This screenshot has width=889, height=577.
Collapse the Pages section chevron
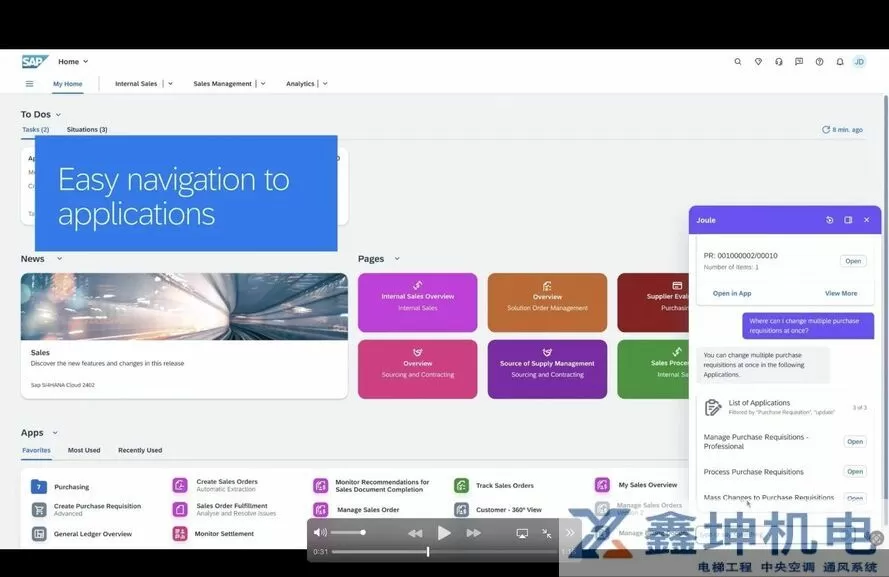[397, 258]
